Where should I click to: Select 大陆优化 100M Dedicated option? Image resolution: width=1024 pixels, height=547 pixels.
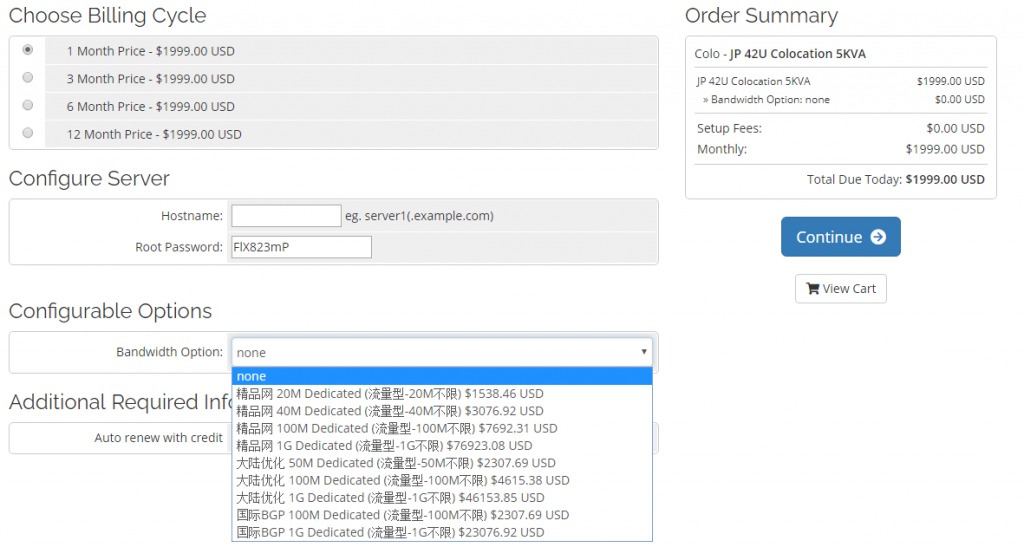[402, 480]
